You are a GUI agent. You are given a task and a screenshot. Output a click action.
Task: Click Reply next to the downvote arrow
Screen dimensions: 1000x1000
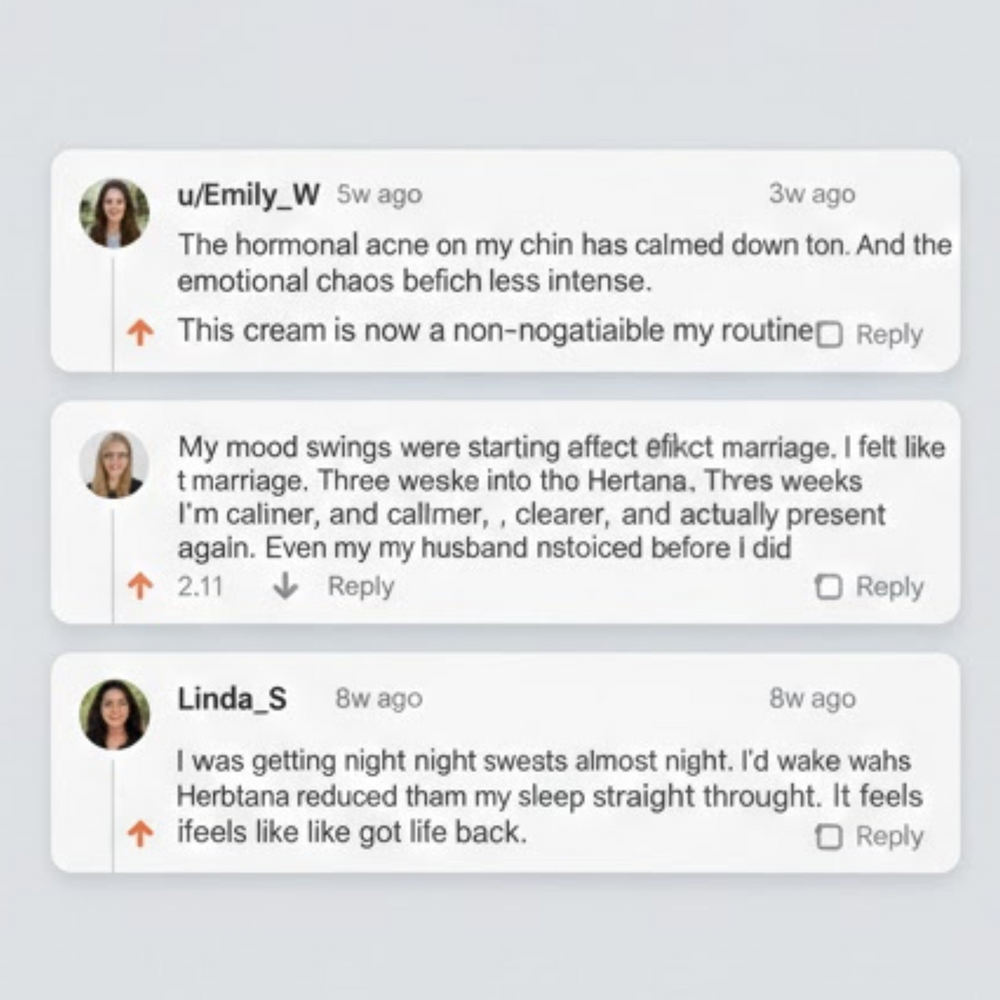click(360, 587)
